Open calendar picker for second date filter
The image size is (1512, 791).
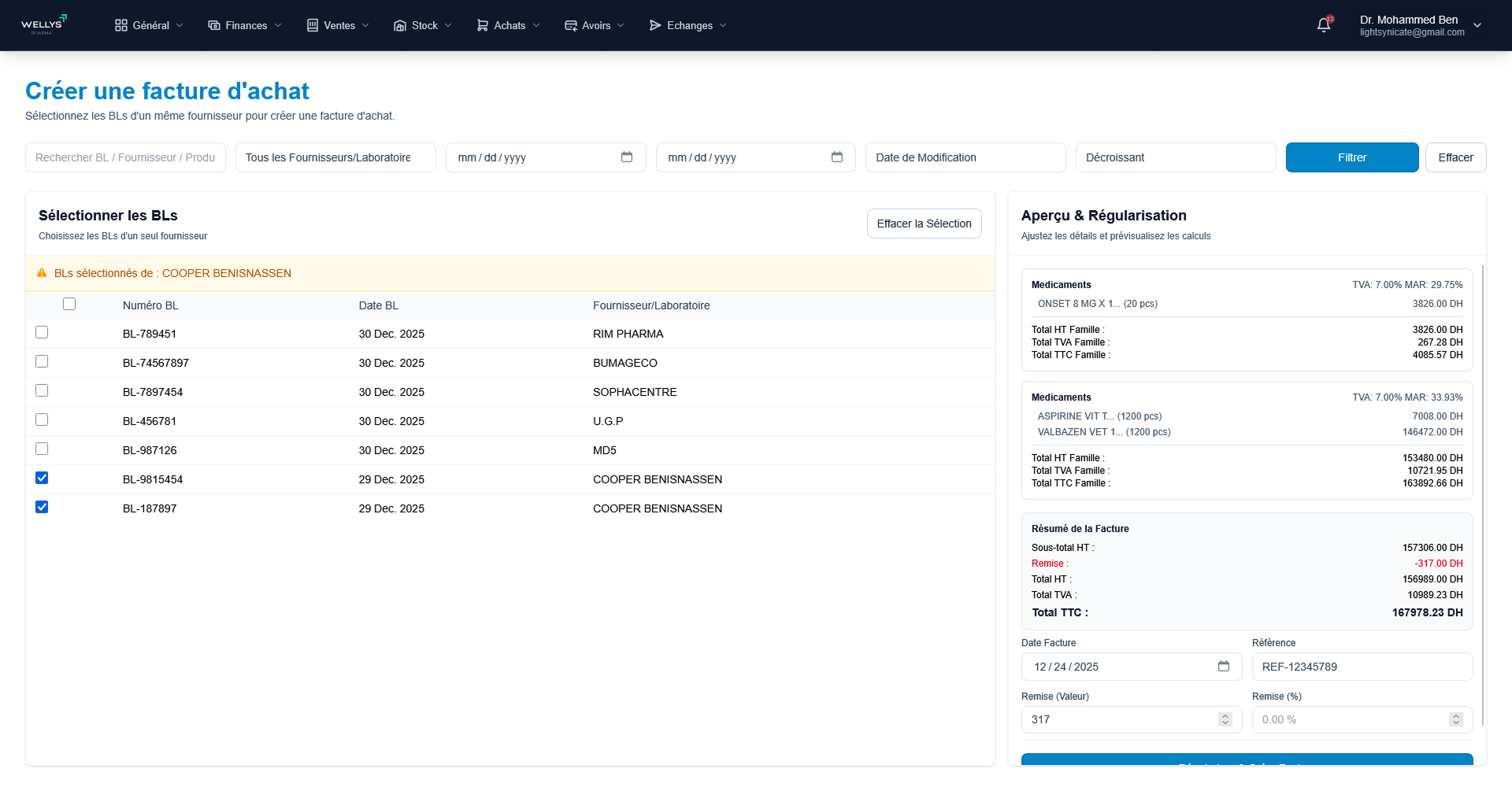tap(836, 157)
